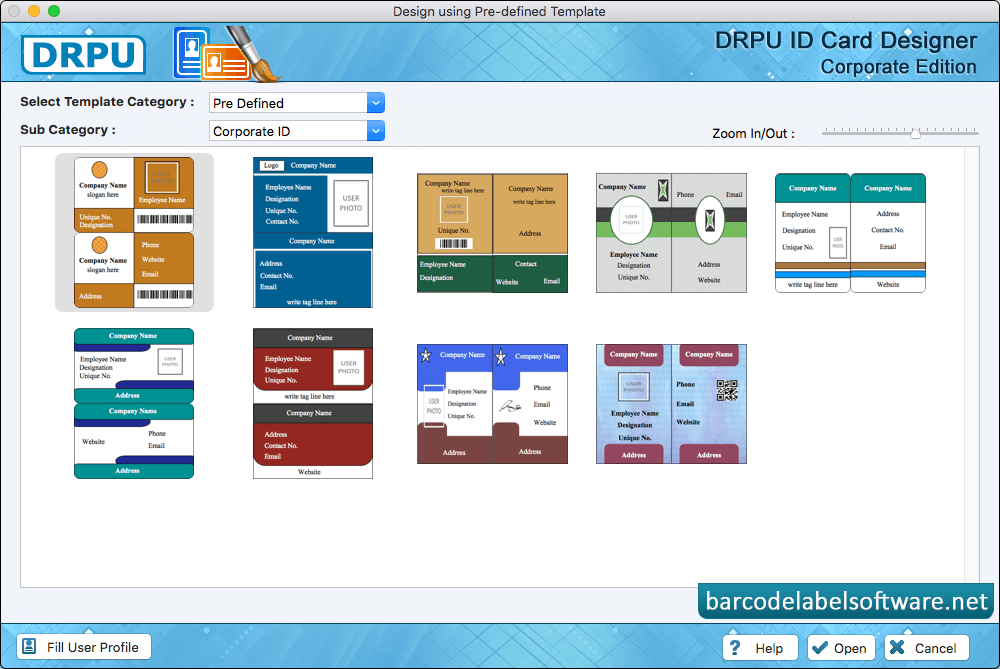The image size is (1000, 669).
Task: Click the Corporate ID sub category field
Action: pyautogui.click(x=288, y=131)
